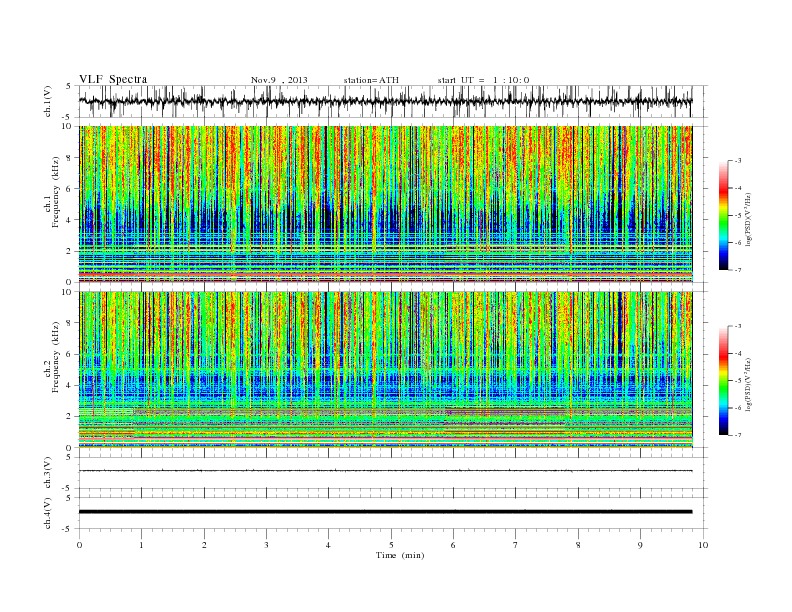Click the "VLF Spectra" plot title
Image resolution: width=792 pixels, height=612 pixels.
click(113, 79)
